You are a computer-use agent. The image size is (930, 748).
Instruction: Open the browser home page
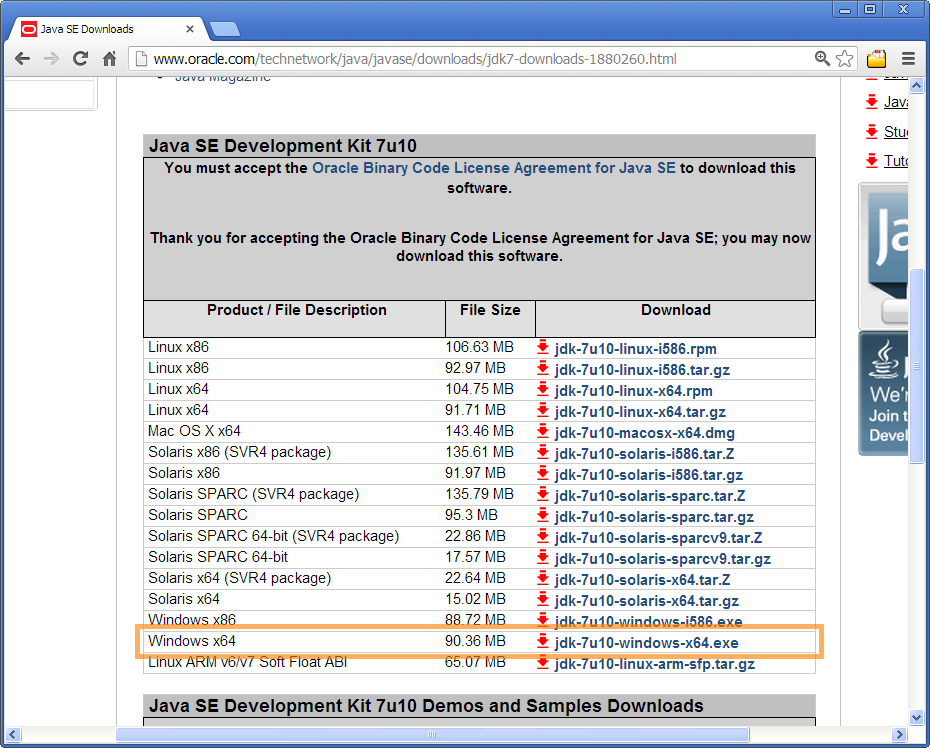pyautogui.click(x=109, y=59)
